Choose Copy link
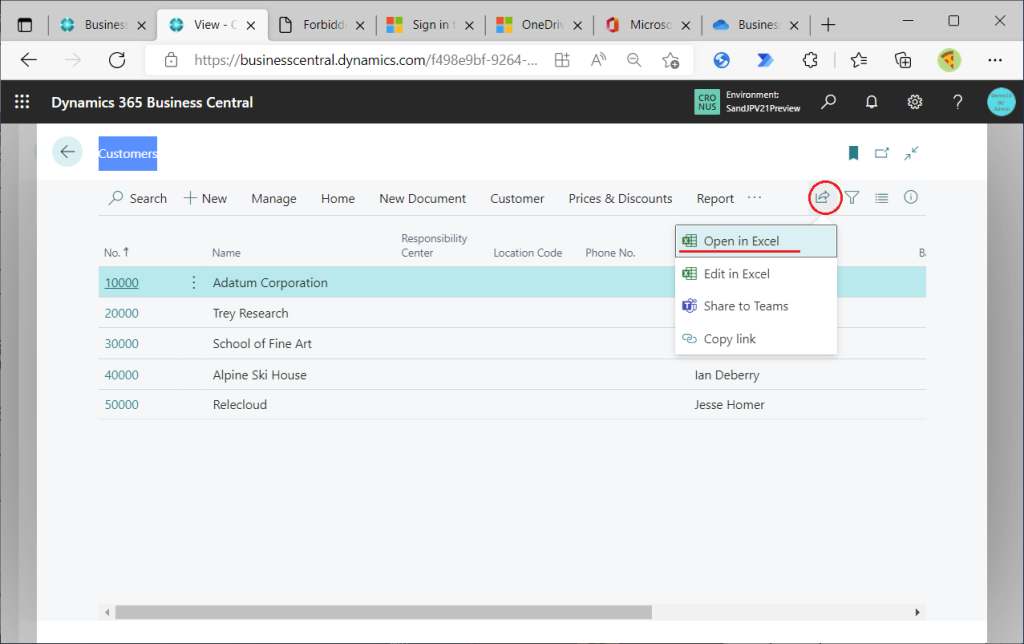This screenshot has height=644, width=1024. pyautogui.click(x=756, y=338)
